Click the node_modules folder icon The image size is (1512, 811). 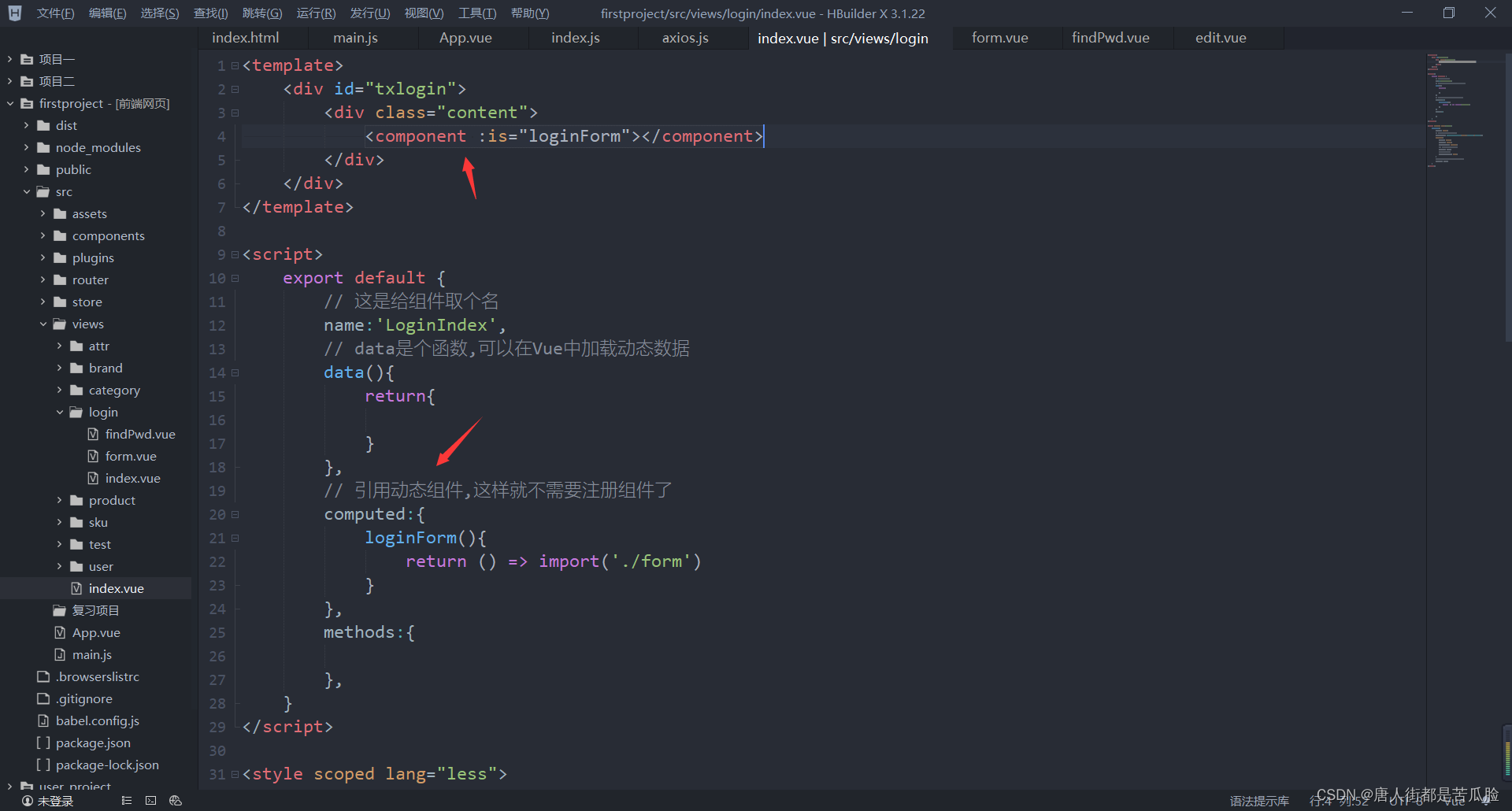pos(43,147)
